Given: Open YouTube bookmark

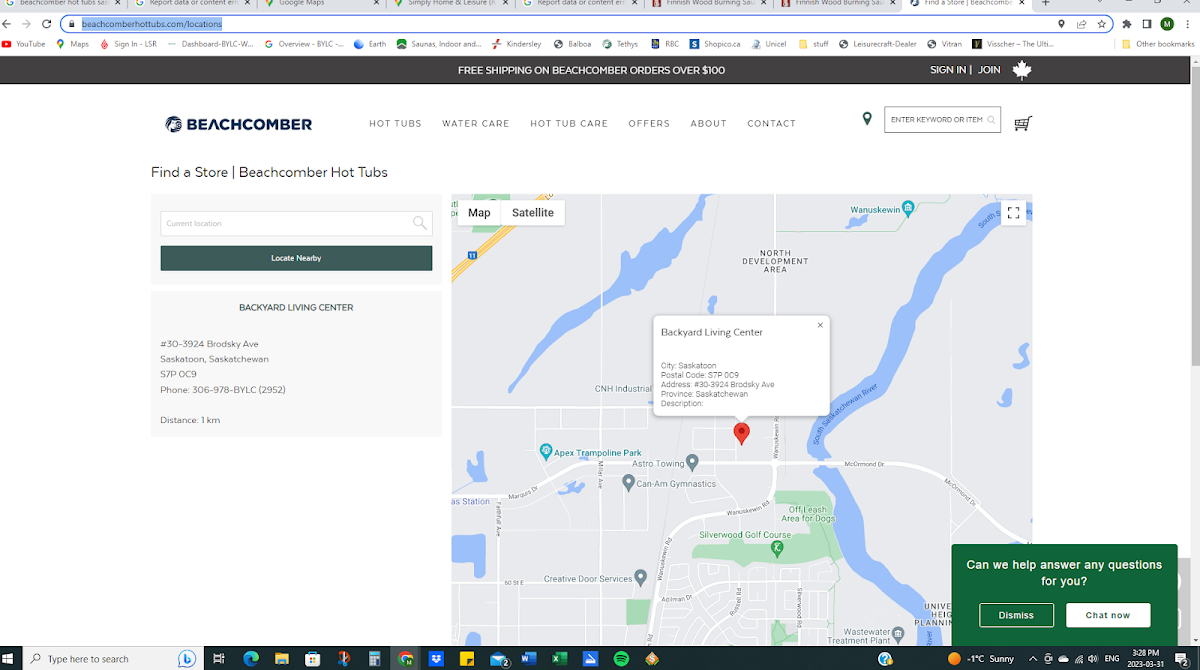Looking at the screenshot, I should click(24, 44).
